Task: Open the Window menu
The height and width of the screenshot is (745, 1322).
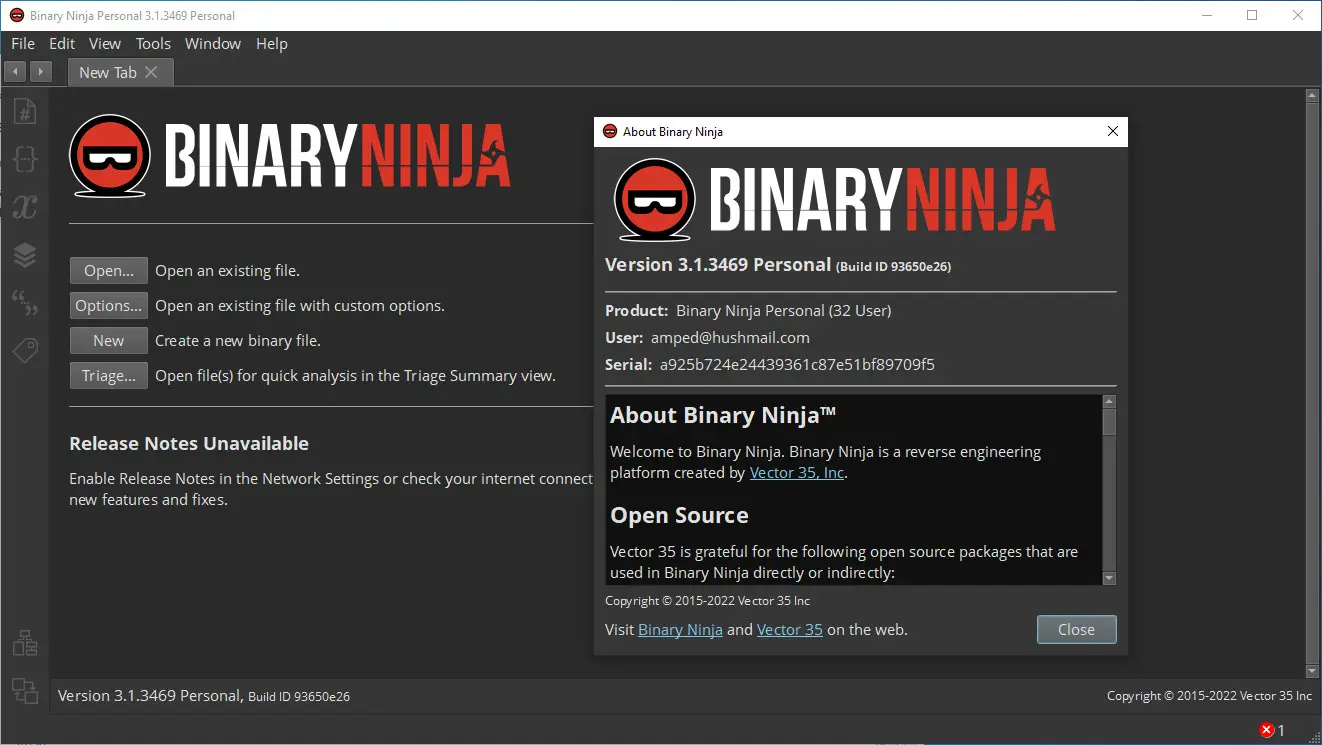Action: tap(213, 43)
